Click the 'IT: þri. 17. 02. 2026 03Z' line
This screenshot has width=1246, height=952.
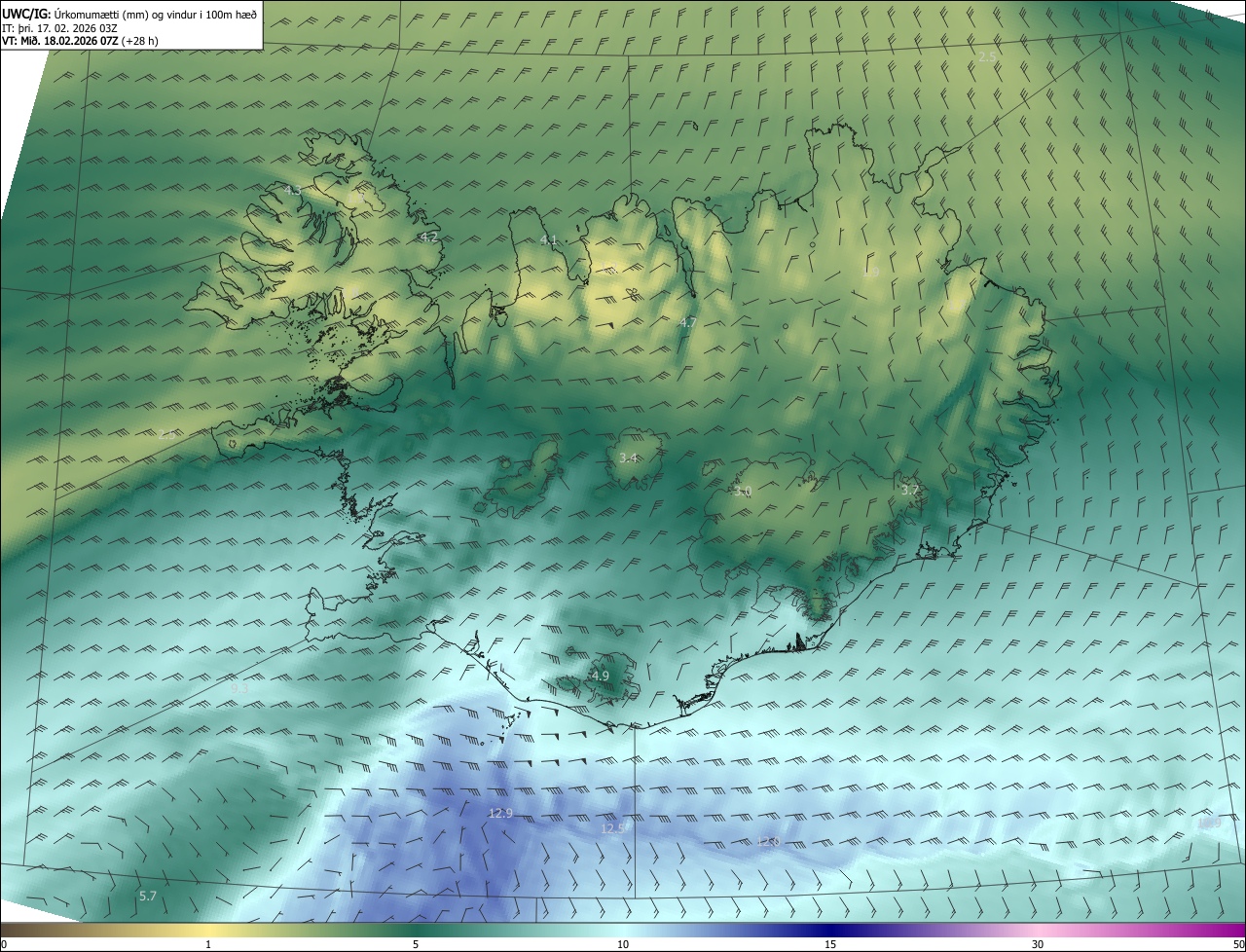pos(59,28)
